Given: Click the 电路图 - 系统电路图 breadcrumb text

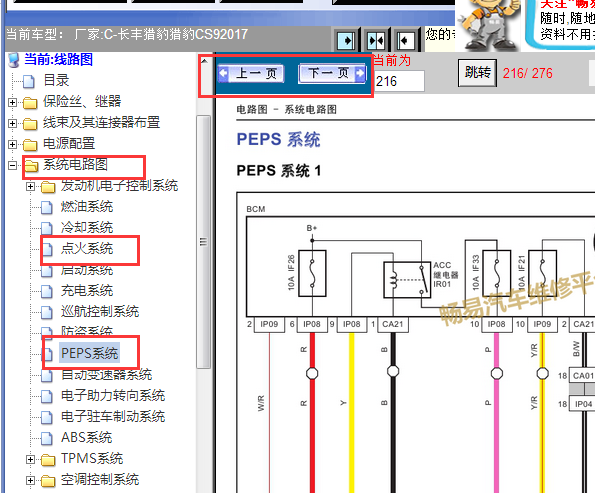Looking at the screenshot, I should (286, 109).
